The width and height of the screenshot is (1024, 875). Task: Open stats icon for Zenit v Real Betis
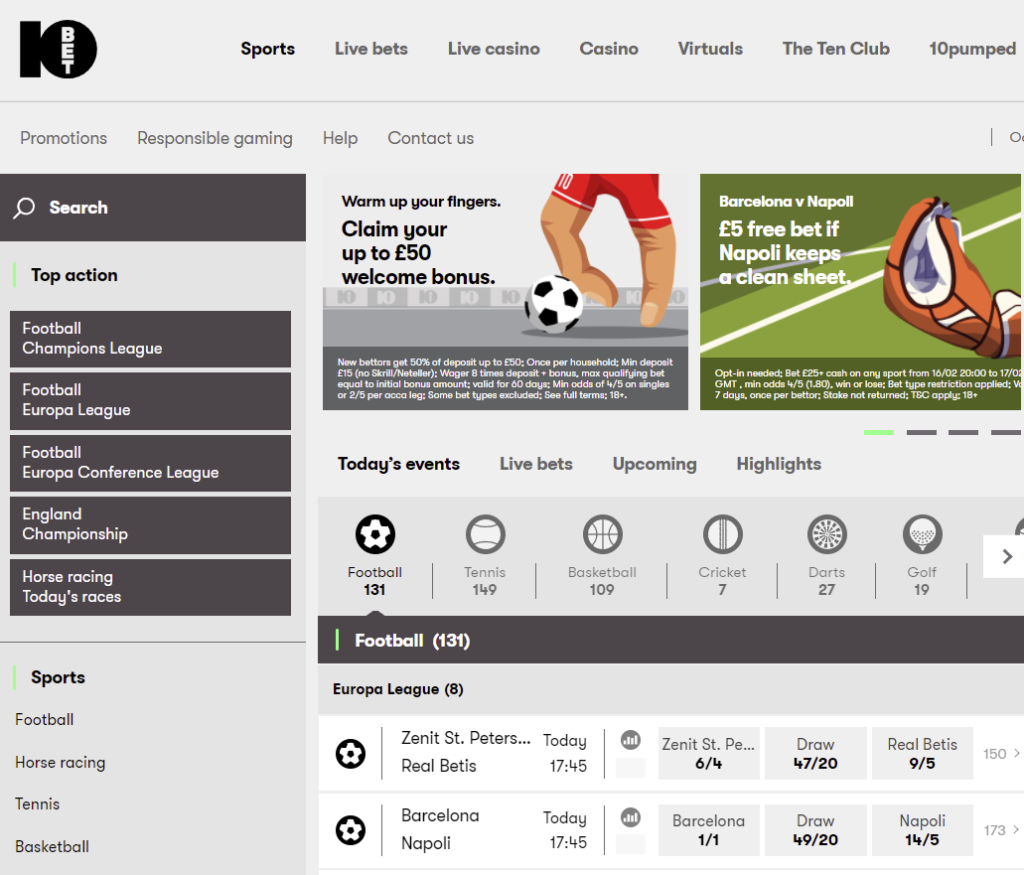tap(631, 740)
